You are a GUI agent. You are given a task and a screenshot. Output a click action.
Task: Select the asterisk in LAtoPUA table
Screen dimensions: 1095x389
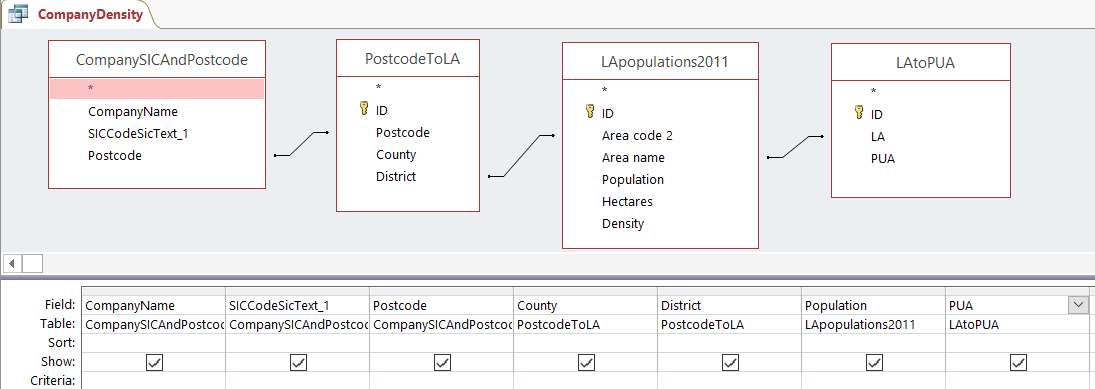coord(874,91)
